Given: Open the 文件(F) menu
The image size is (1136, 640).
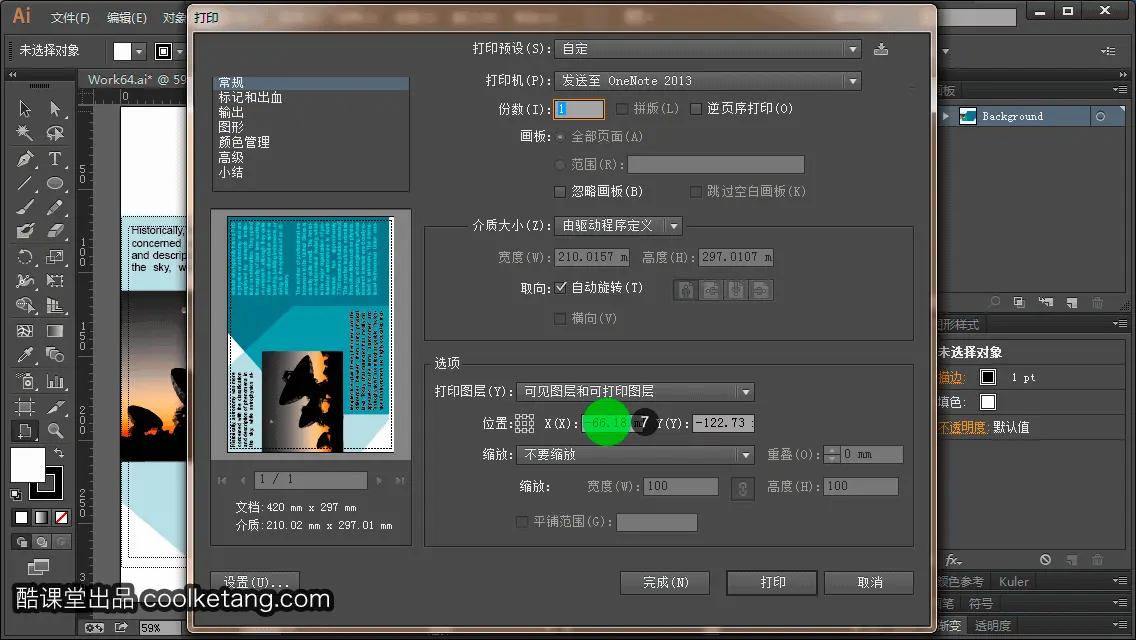Looking at the screenshot, I should click(x=70, y=17).
